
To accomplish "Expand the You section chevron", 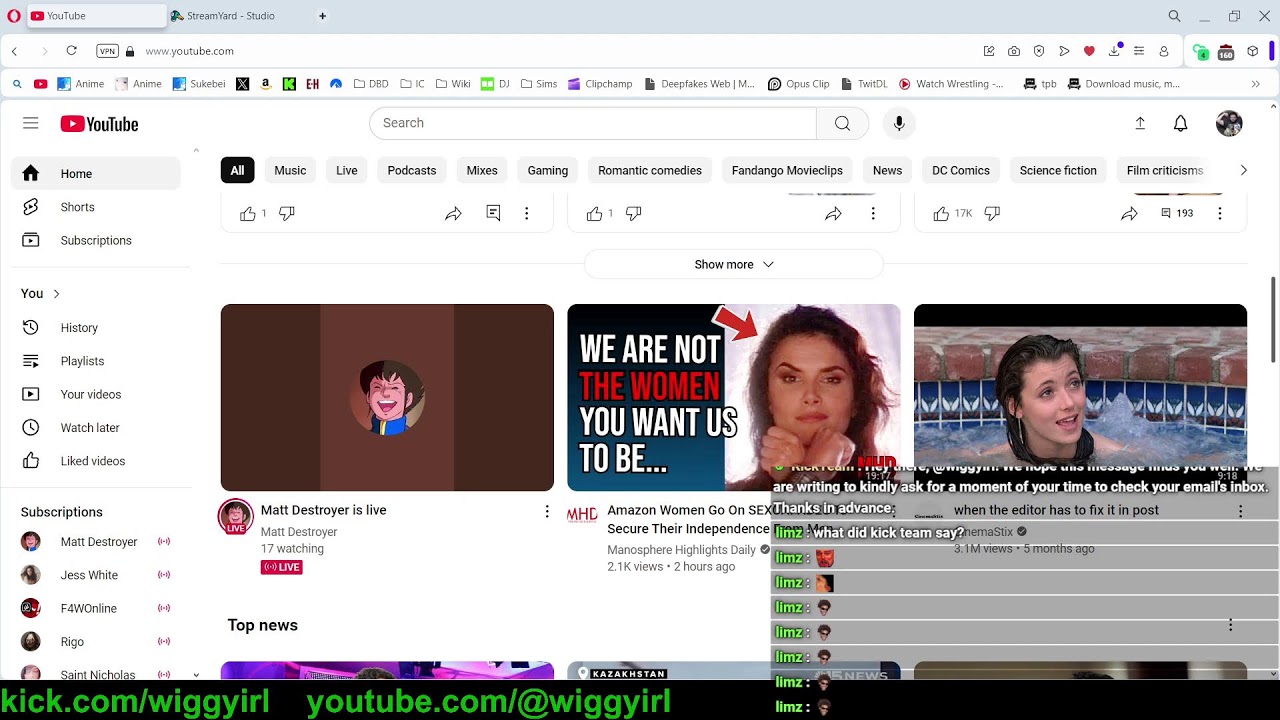I will click(x=56, y=294).
